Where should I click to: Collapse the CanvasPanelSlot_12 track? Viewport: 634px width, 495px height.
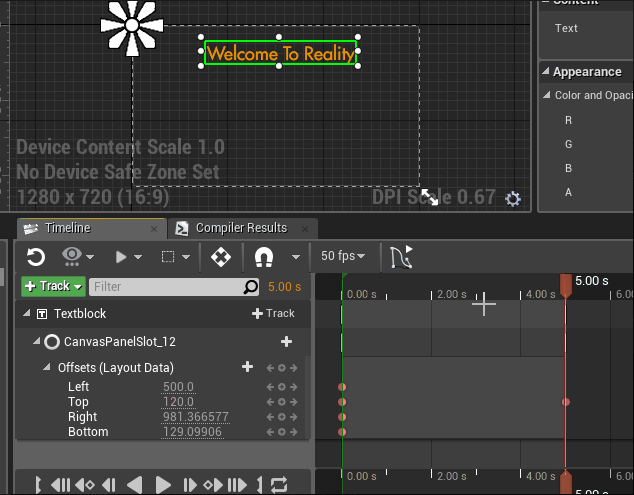(36, 342)
